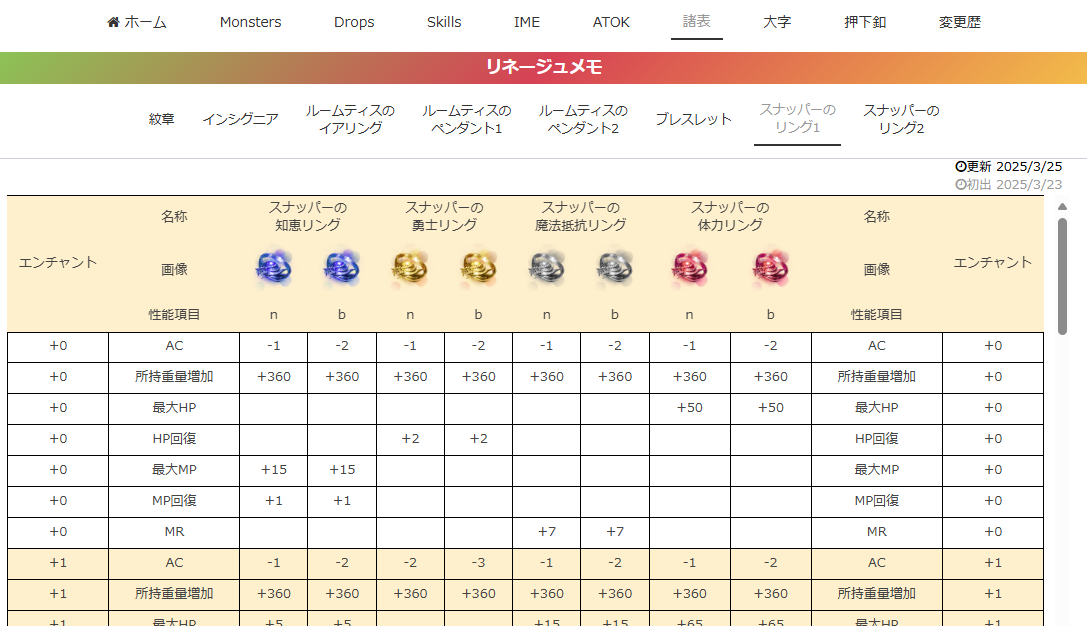Image resolution: width=1087 pixels, height=626 pixels.
Task: Click the +2 HP回復 value under 勇士リング b
Action: click(478, 439)
